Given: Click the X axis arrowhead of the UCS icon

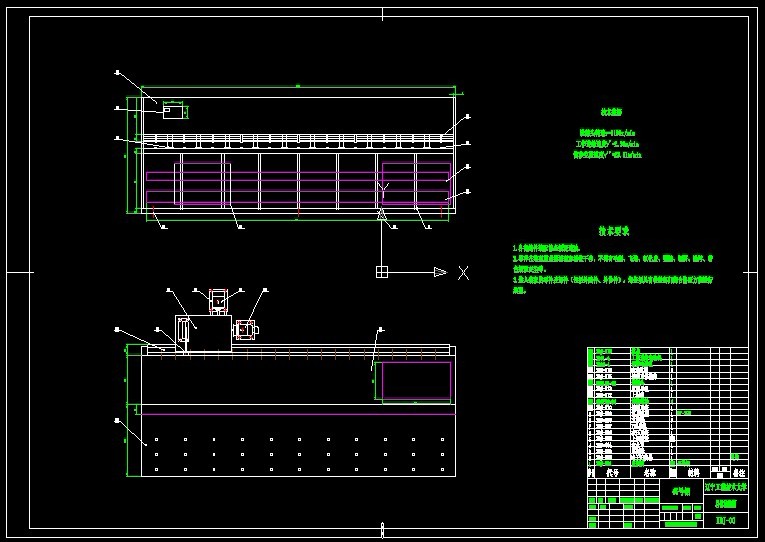Looking at the screenshot, I should pos(440,272).
